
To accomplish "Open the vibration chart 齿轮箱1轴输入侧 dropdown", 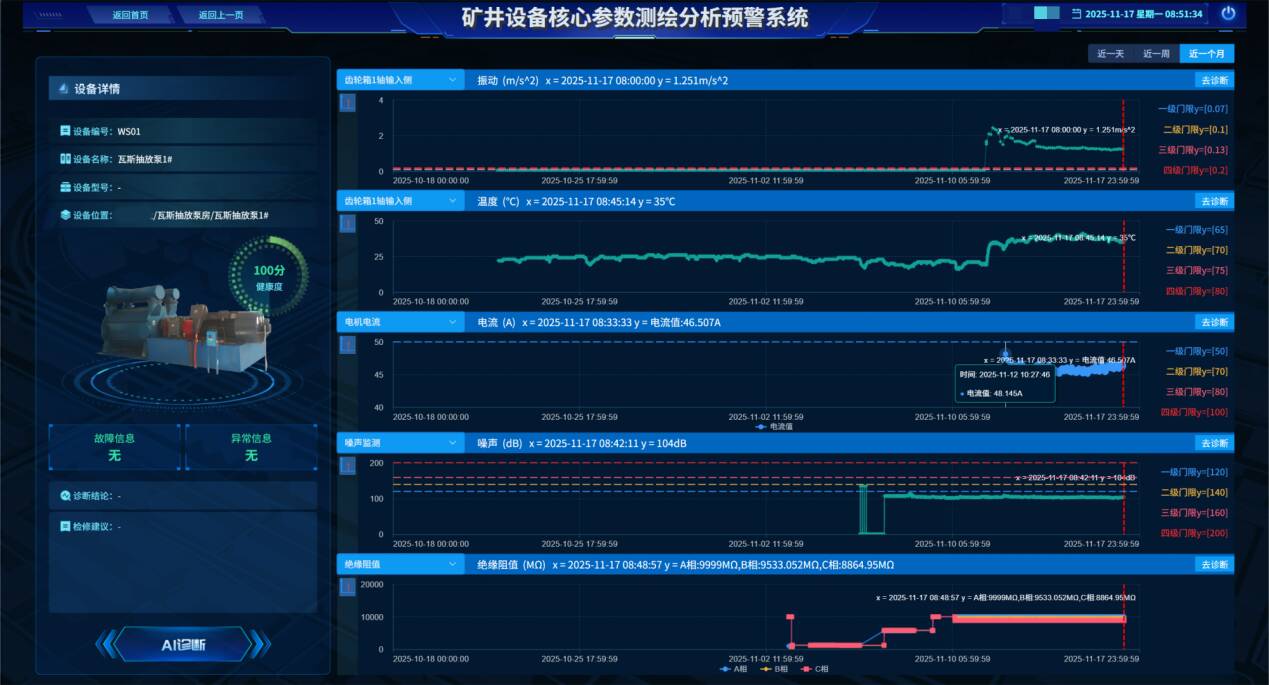I will click(x=400, y=80).
